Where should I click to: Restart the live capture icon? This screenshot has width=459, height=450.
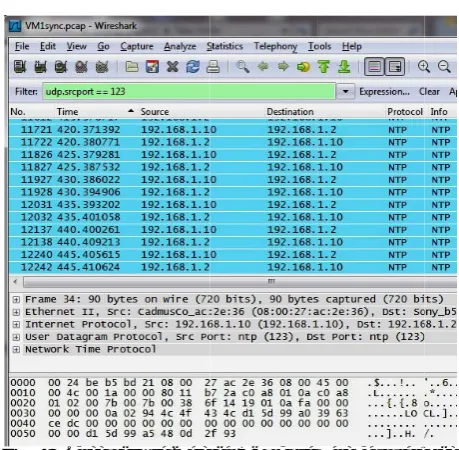(102, 67)
